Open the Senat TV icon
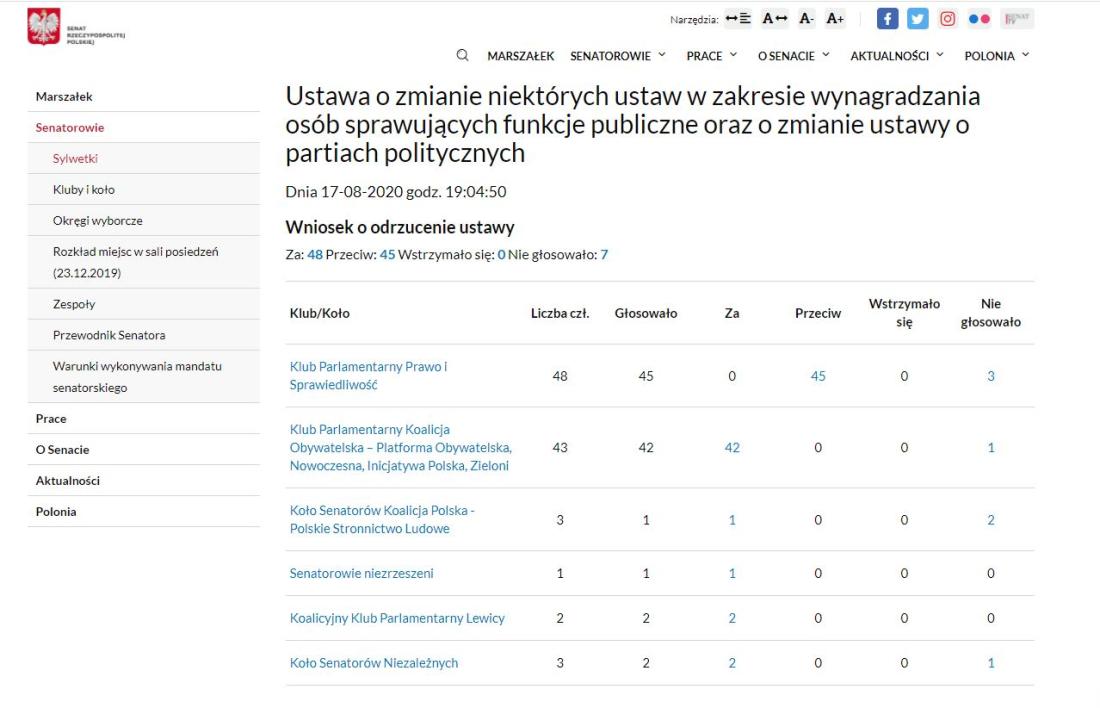 click(x=1017, y=19)
